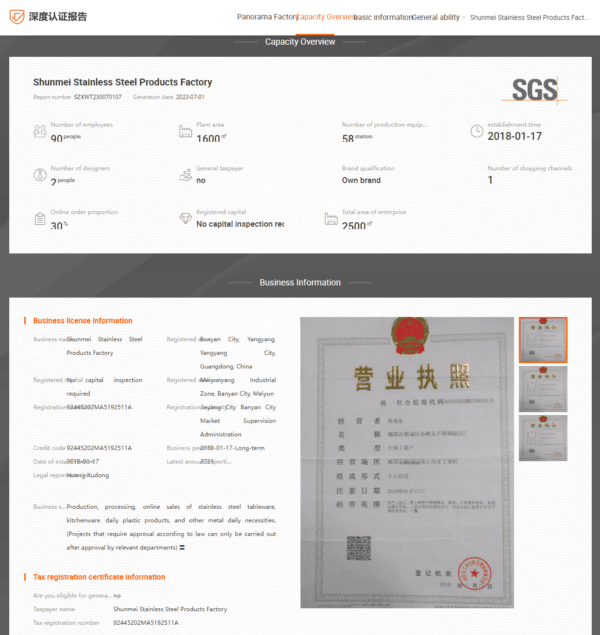Click the business period 2018-01-17-Long-term
The width and height of the screenshot is (600, 635).
(x=232, y=448)
